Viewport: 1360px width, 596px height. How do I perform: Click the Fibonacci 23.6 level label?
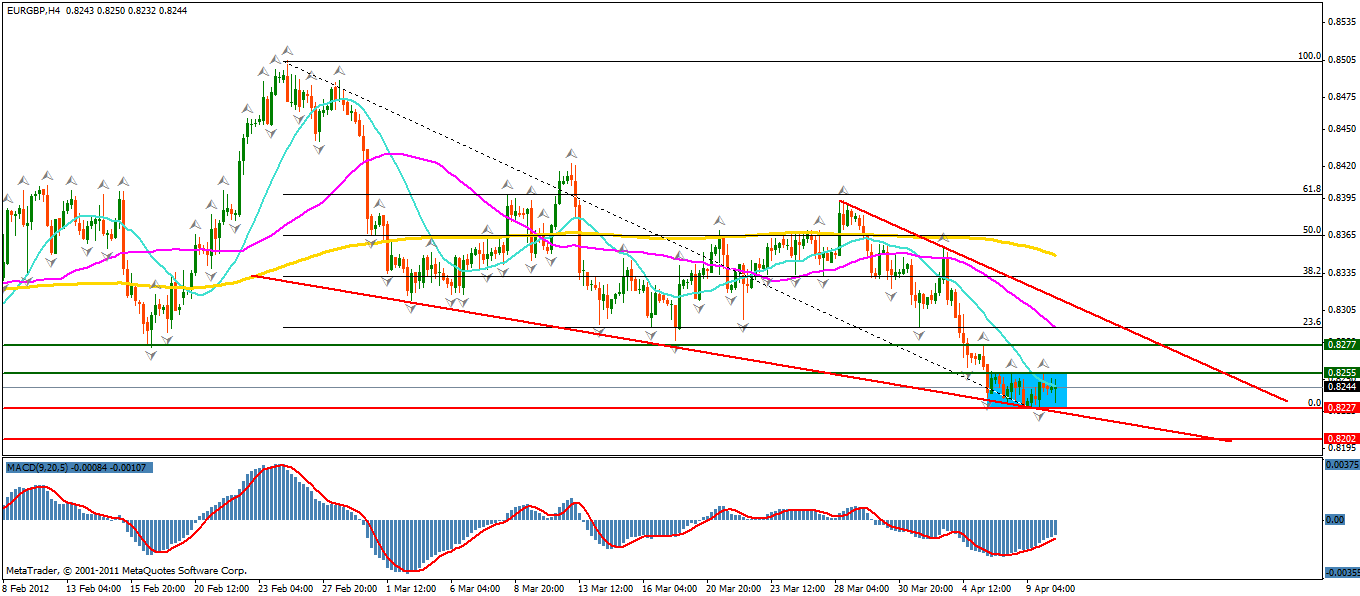point(1312,322)
